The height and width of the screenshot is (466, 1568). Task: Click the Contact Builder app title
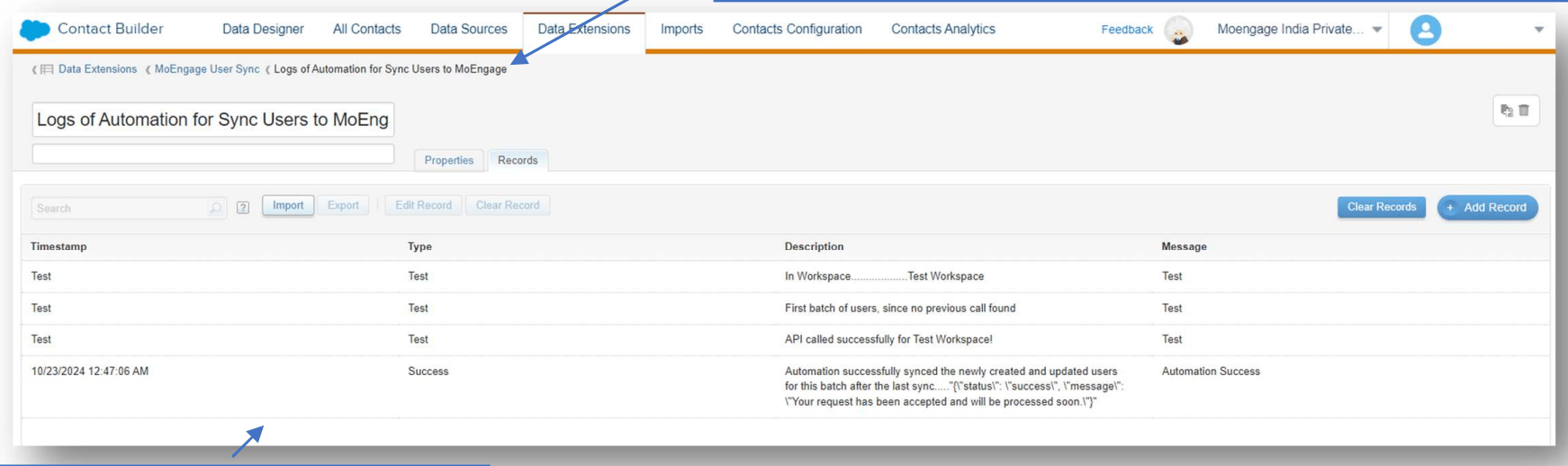point(111,29)
